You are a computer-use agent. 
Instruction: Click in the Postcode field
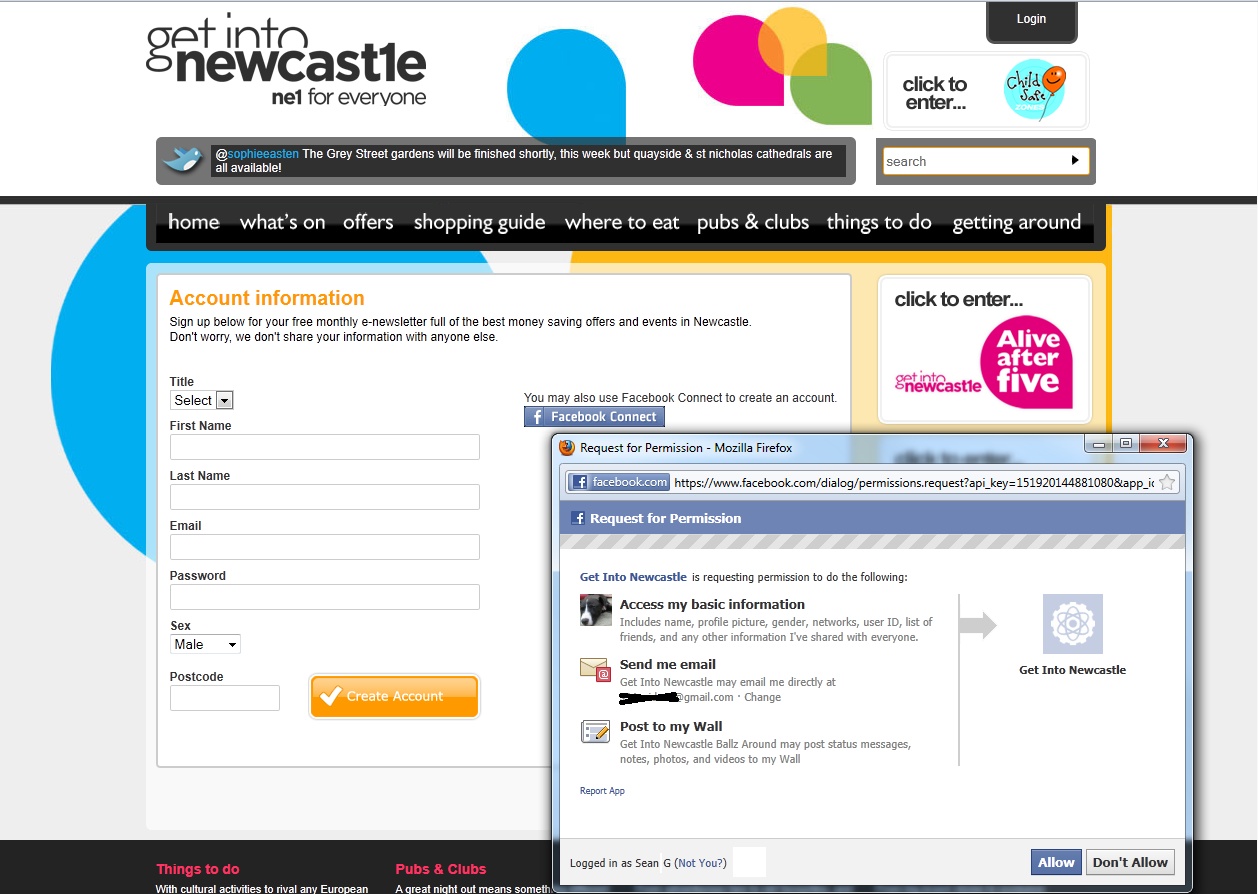point(225,698)
